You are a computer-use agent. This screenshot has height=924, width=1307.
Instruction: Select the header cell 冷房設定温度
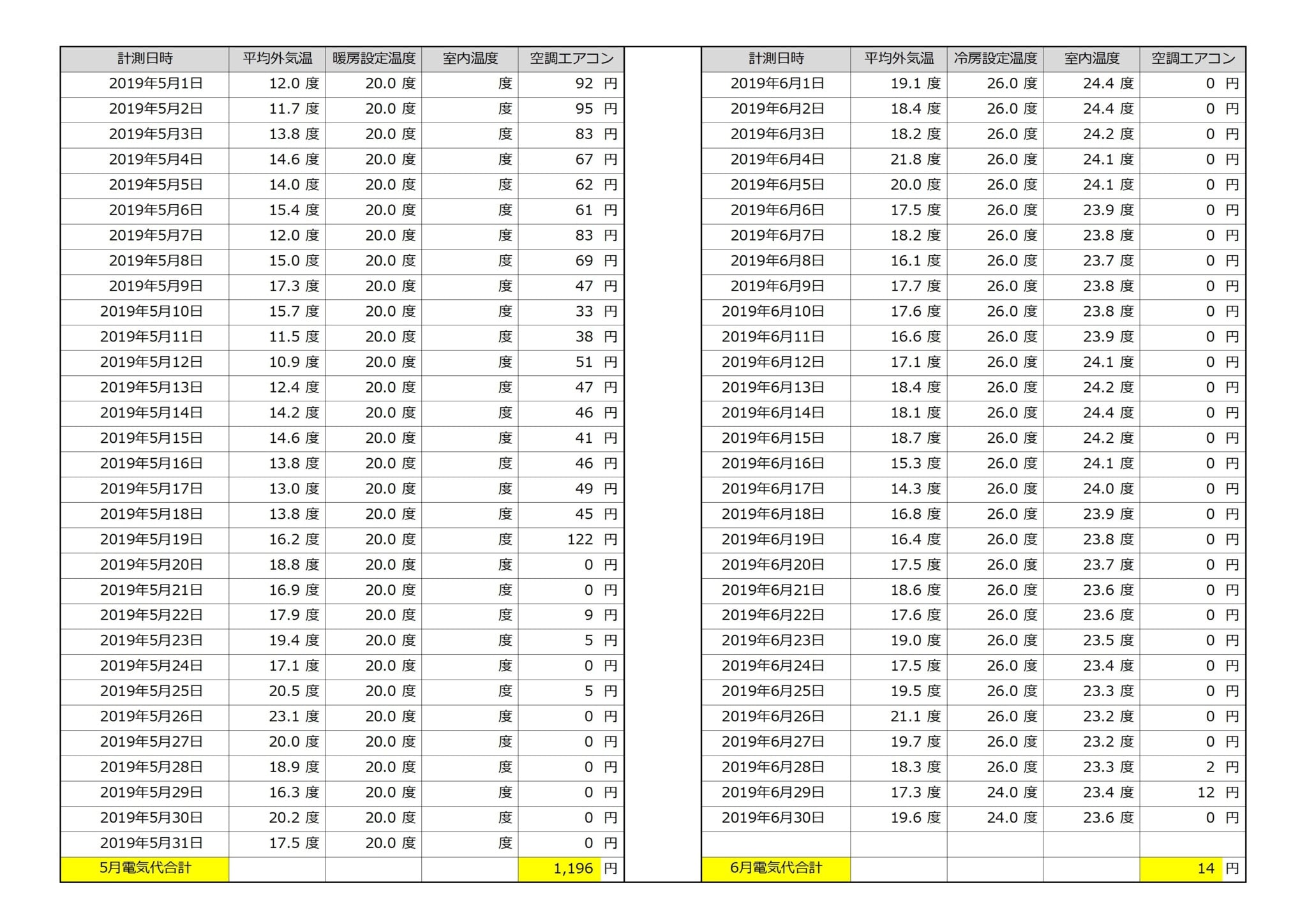click(x=995, y=59)
